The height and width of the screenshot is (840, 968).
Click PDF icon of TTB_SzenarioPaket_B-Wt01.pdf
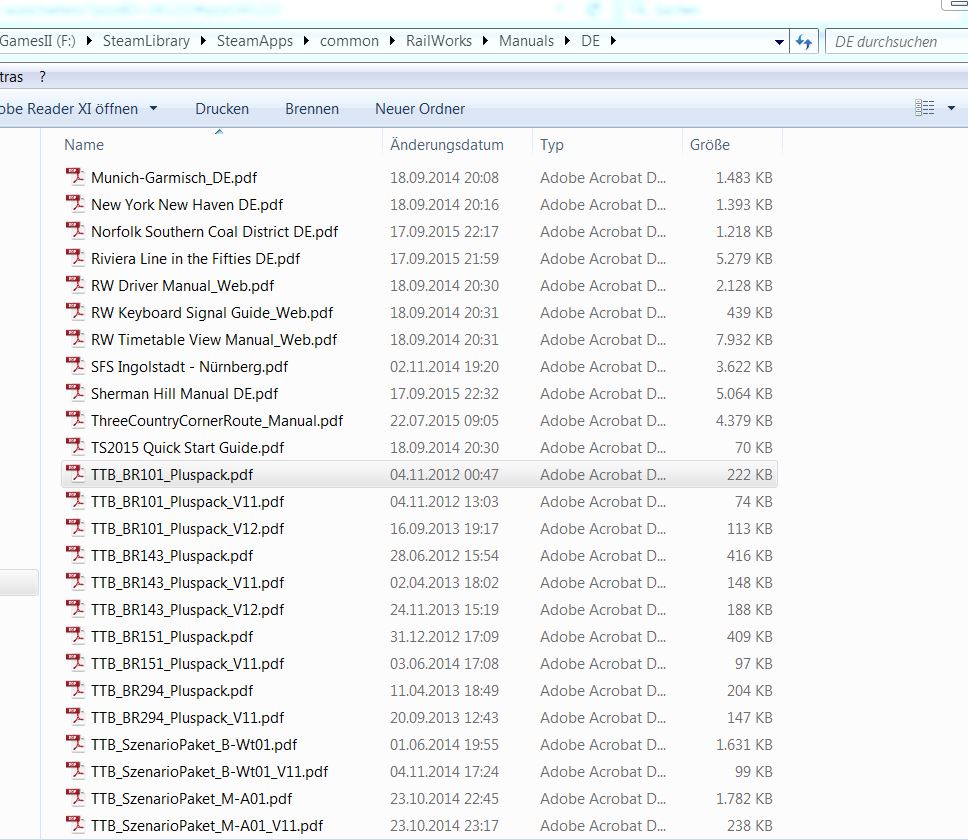75,744
